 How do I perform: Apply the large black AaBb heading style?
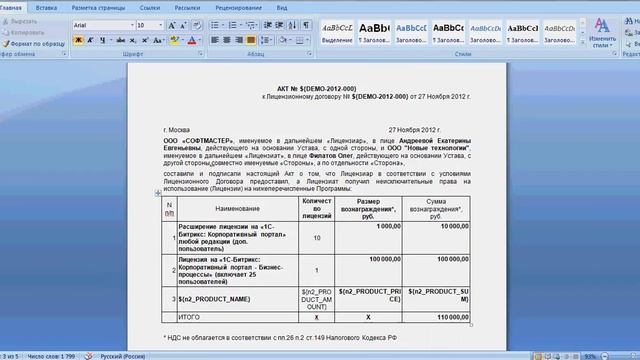374,33
